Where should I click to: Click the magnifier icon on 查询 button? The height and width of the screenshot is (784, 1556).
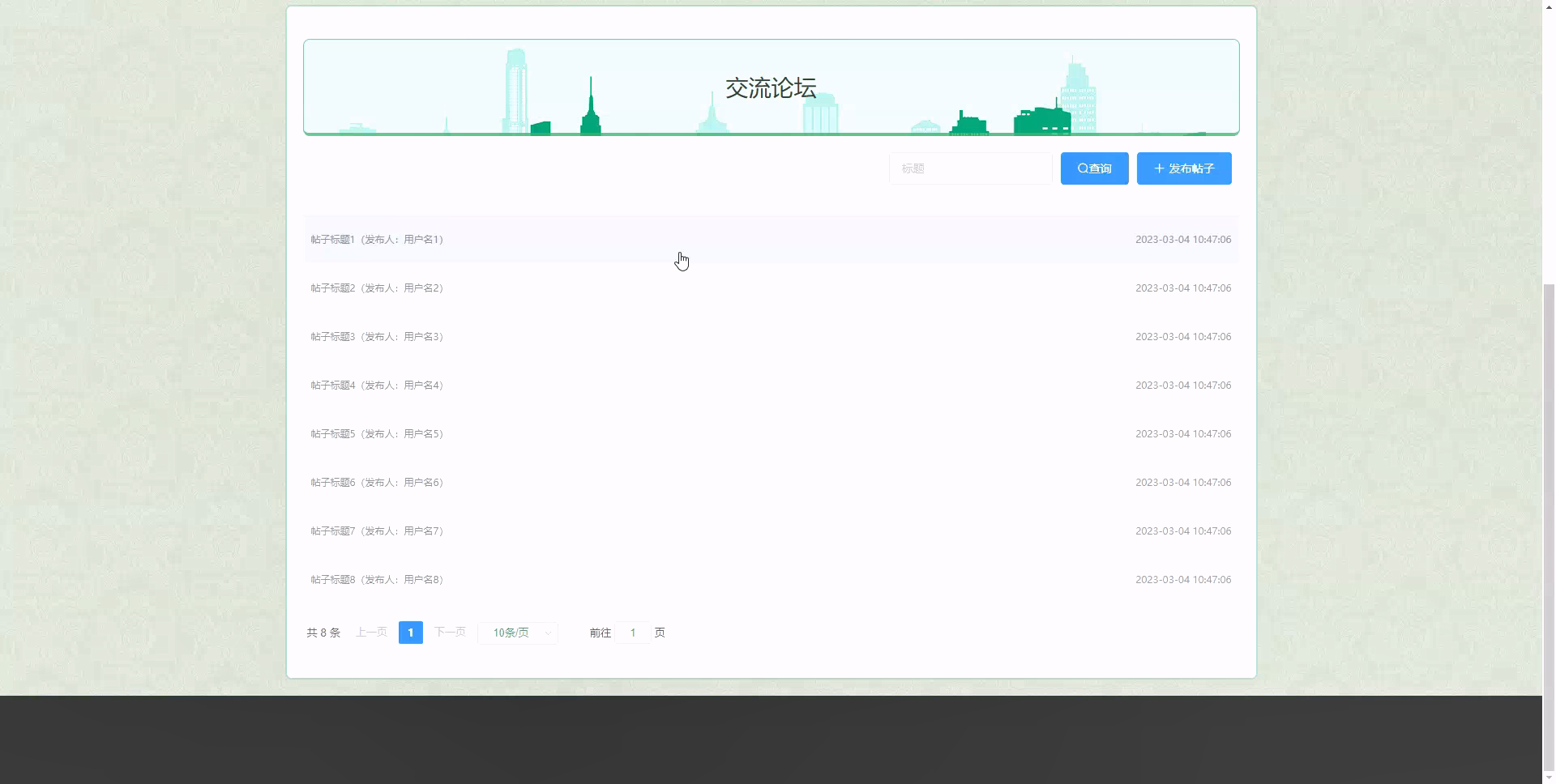pyautogui.click(x=1082, y=168)
